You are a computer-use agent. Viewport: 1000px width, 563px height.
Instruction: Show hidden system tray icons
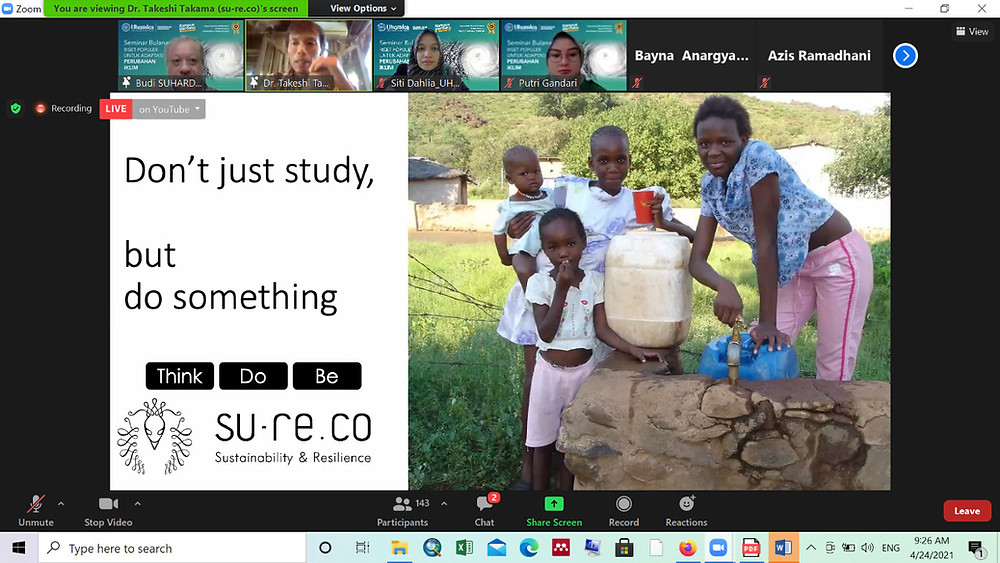click(811, 548)
